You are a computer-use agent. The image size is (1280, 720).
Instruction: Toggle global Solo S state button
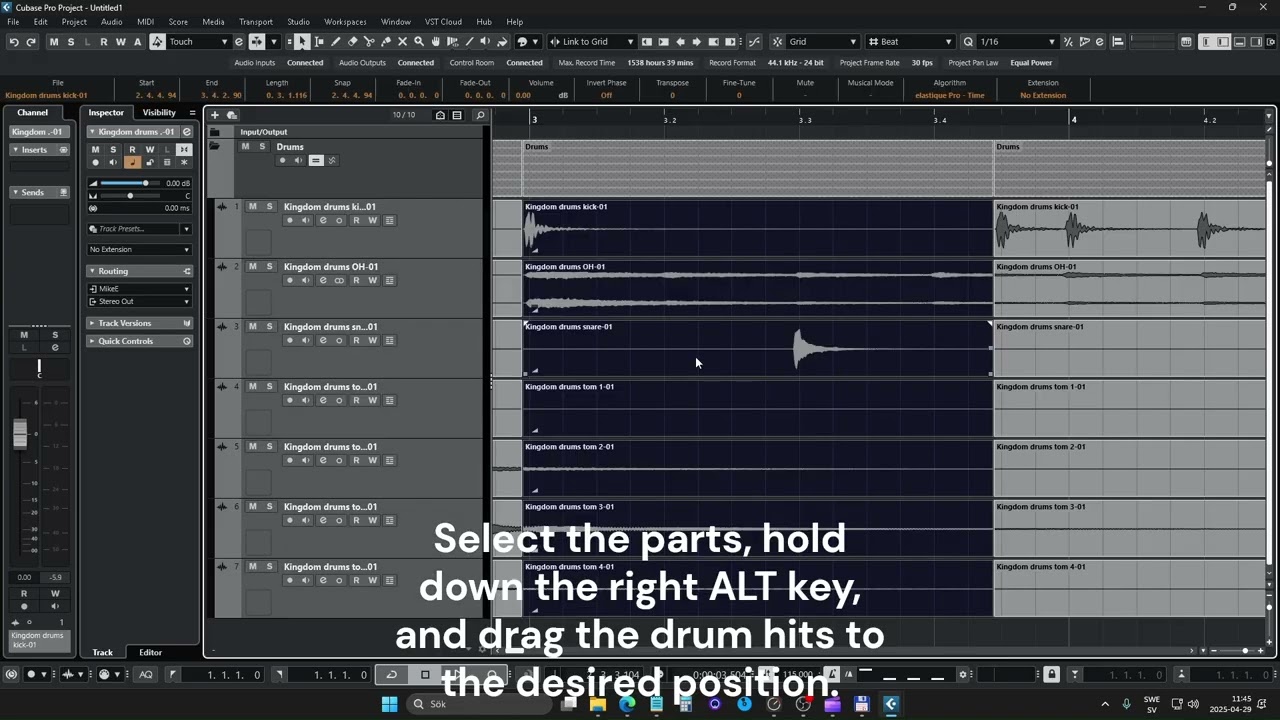click(71, 41)
